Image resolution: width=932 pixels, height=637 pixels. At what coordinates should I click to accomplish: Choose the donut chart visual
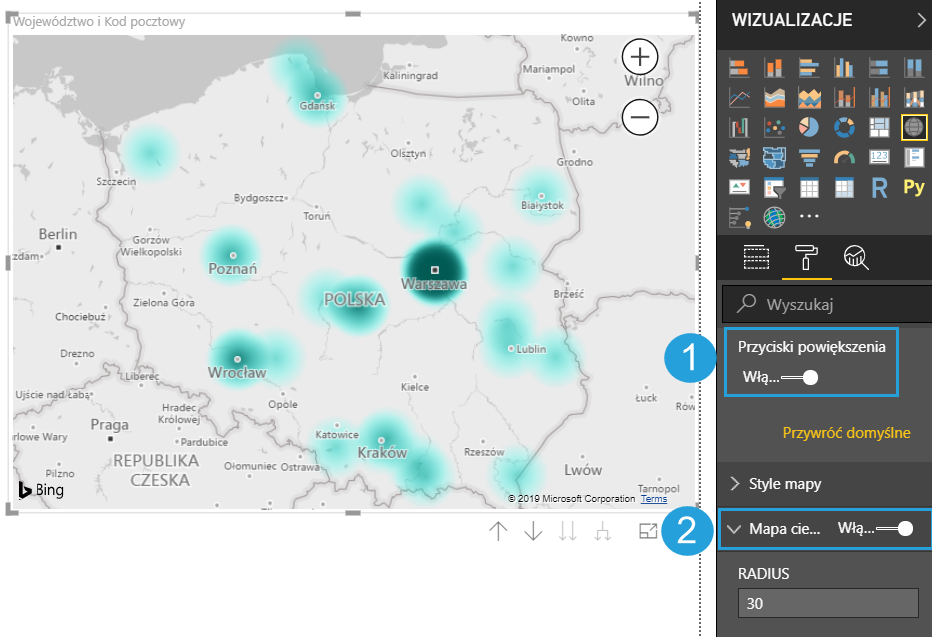(844, 127)
